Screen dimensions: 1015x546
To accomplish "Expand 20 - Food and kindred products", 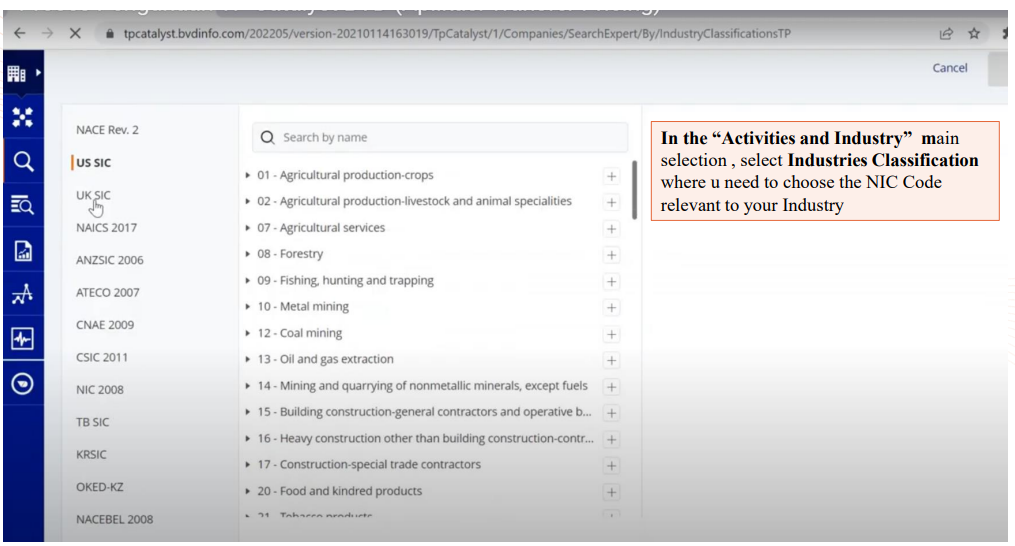I will click(248, 491).
